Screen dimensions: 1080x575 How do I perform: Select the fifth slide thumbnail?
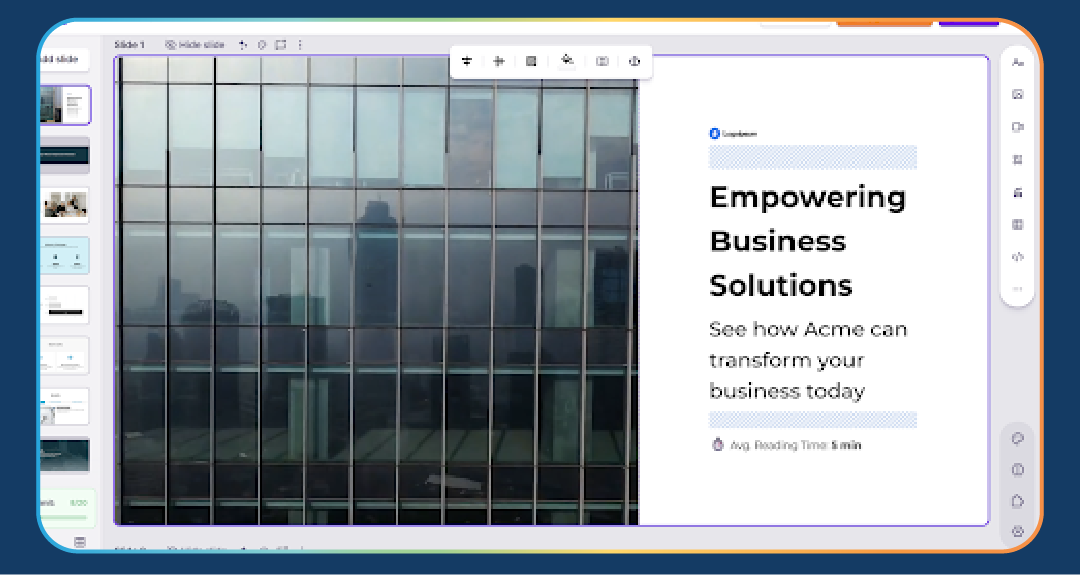[x=65, y=305]
